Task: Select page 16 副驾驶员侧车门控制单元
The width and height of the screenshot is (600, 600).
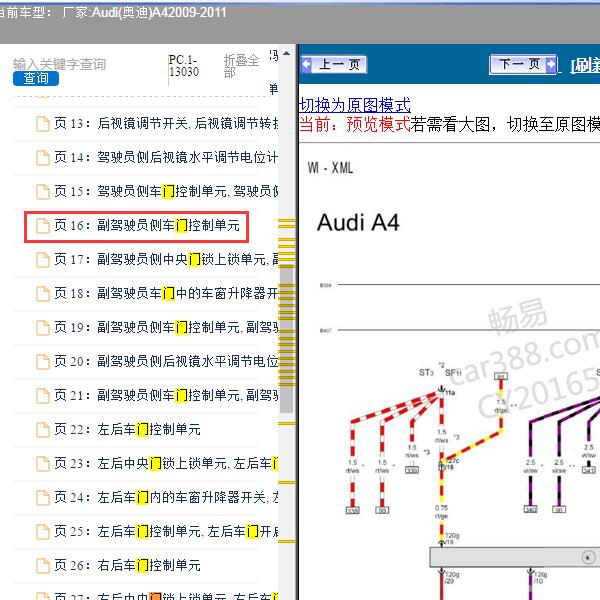Action: (147, 225)
